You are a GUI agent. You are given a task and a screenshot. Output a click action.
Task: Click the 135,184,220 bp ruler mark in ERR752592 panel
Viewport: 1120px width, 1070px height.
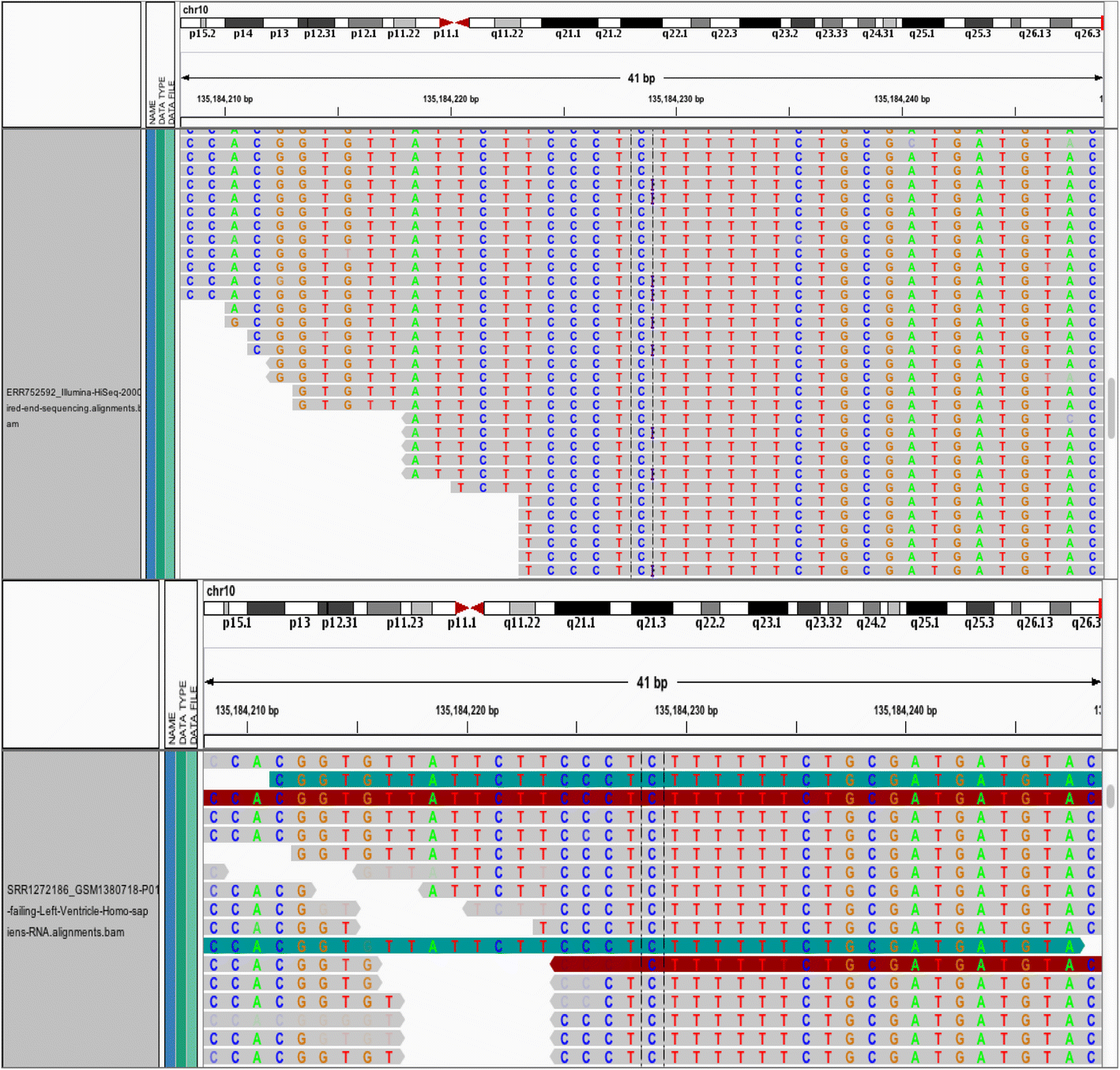click(450, 99)
